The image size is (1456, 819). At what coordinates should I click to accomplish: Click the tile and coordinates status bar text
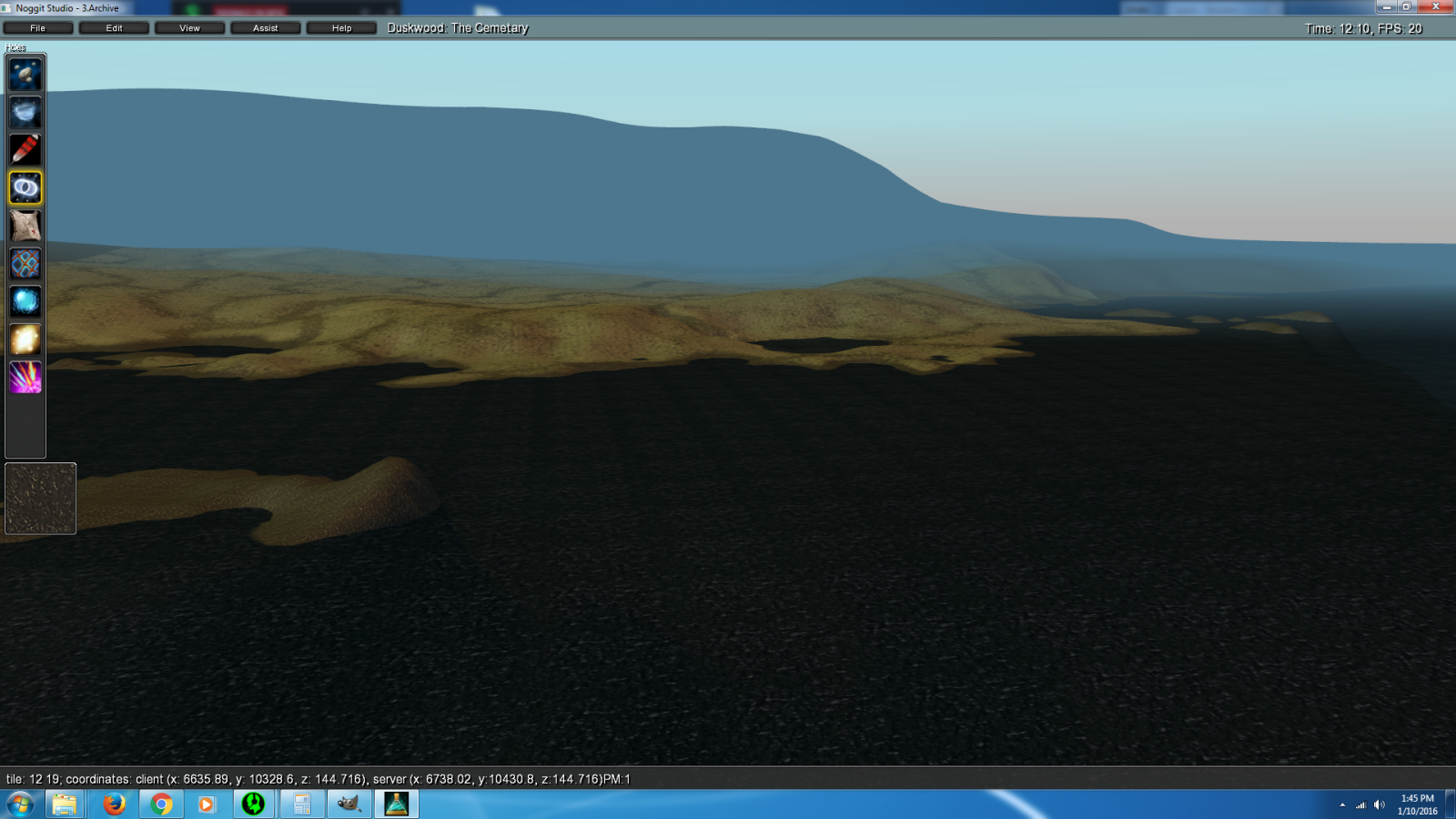(x=318, y=779)
